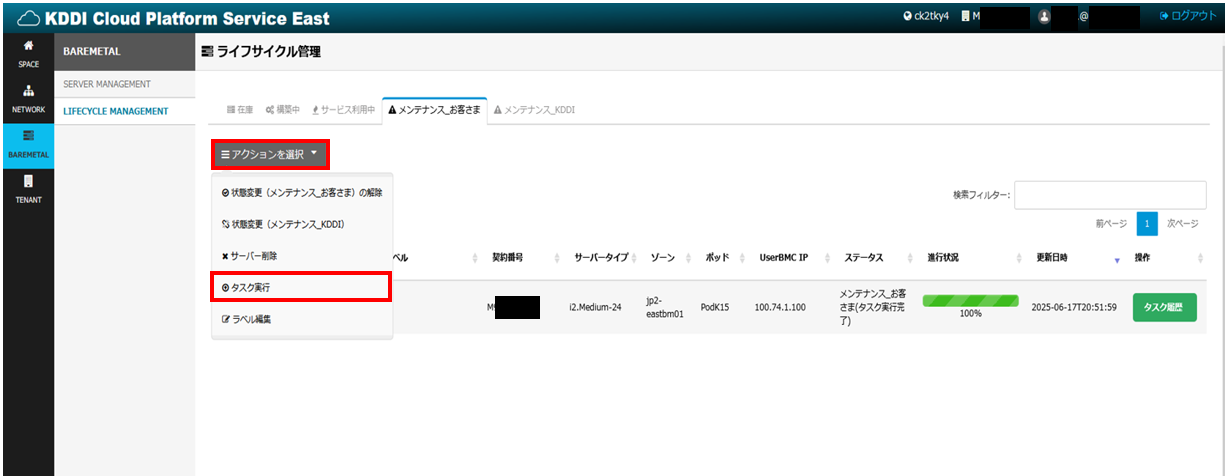Open the アクションを選択 dropdown
This screenshot has width=1229, height=476.
coord(270,154)
